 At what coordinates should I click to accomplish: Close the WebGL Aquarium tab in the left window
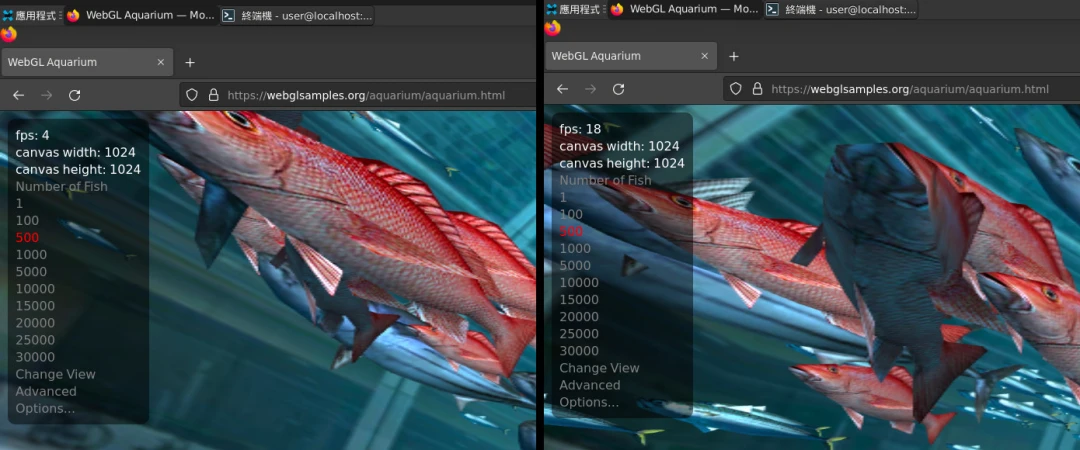[161, 62]
